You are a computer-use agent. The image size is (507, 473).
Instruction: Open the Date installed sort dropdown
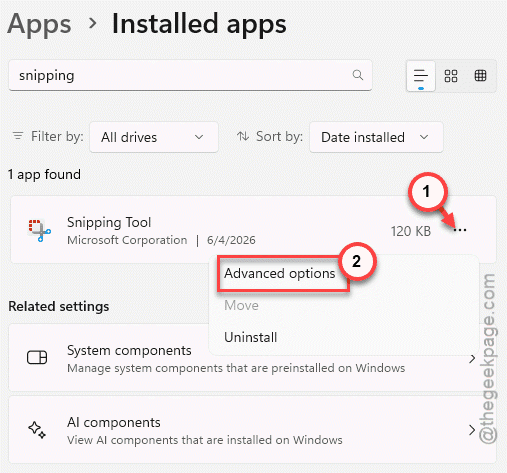[376, 137]
